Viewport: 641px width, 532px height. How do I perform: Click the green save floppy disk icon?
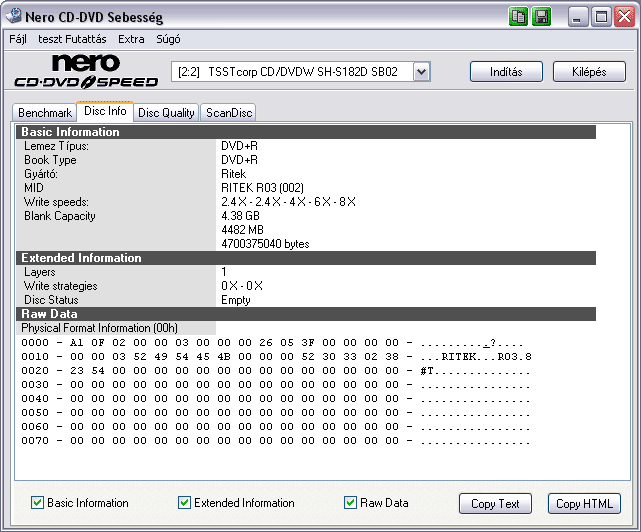coord(542,17)
